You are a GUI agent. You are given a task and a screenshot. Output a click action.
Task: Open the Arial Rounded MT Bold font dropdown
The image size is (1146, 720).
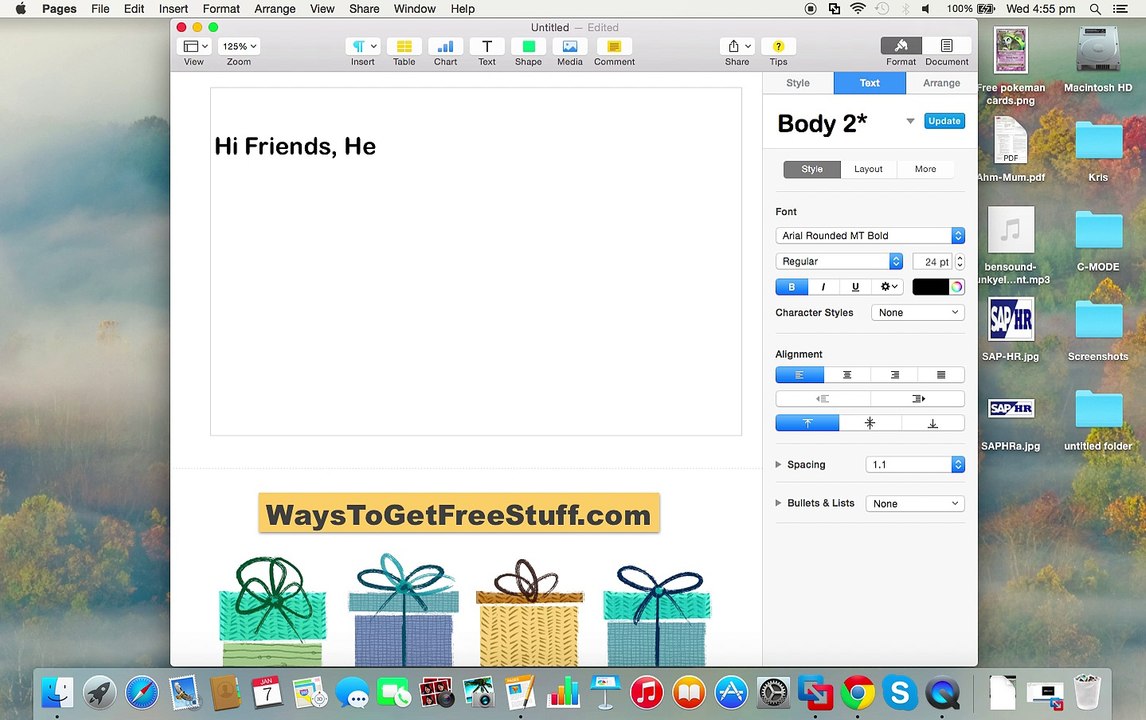[870, 235]
